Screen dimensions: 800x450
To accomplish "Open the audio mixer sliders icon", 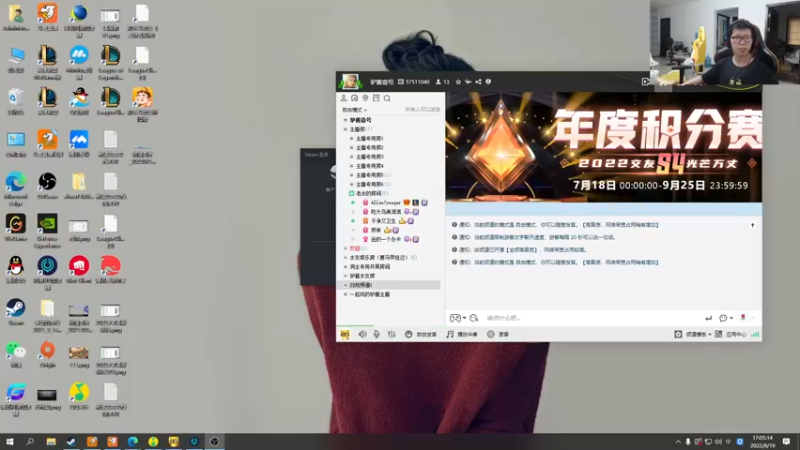I will tap(391, 334).
